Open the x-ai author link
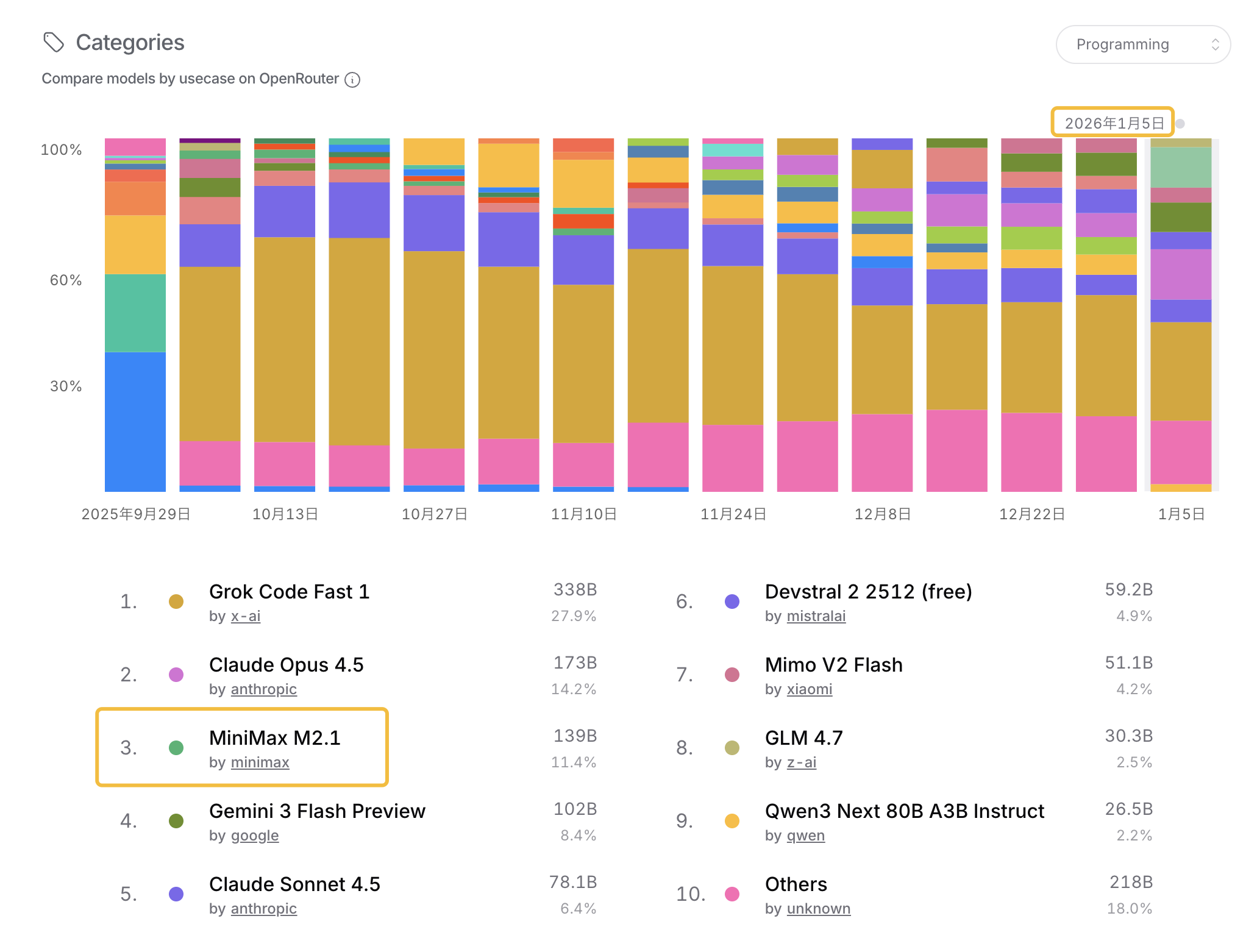The width and height of the screenshot is (1257, 952). 246,616
